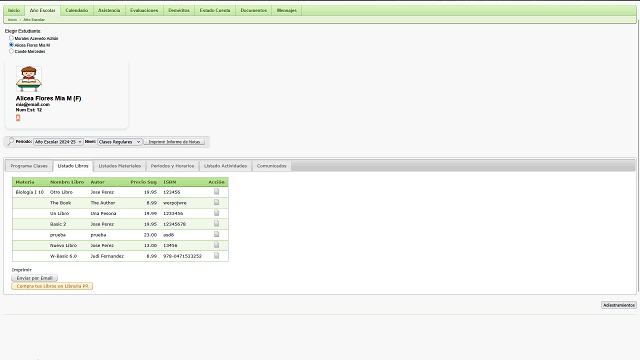Open the Estado Cuenta menu tab
The height and width of the screenshot is (360, 640).
pos(215,10)
